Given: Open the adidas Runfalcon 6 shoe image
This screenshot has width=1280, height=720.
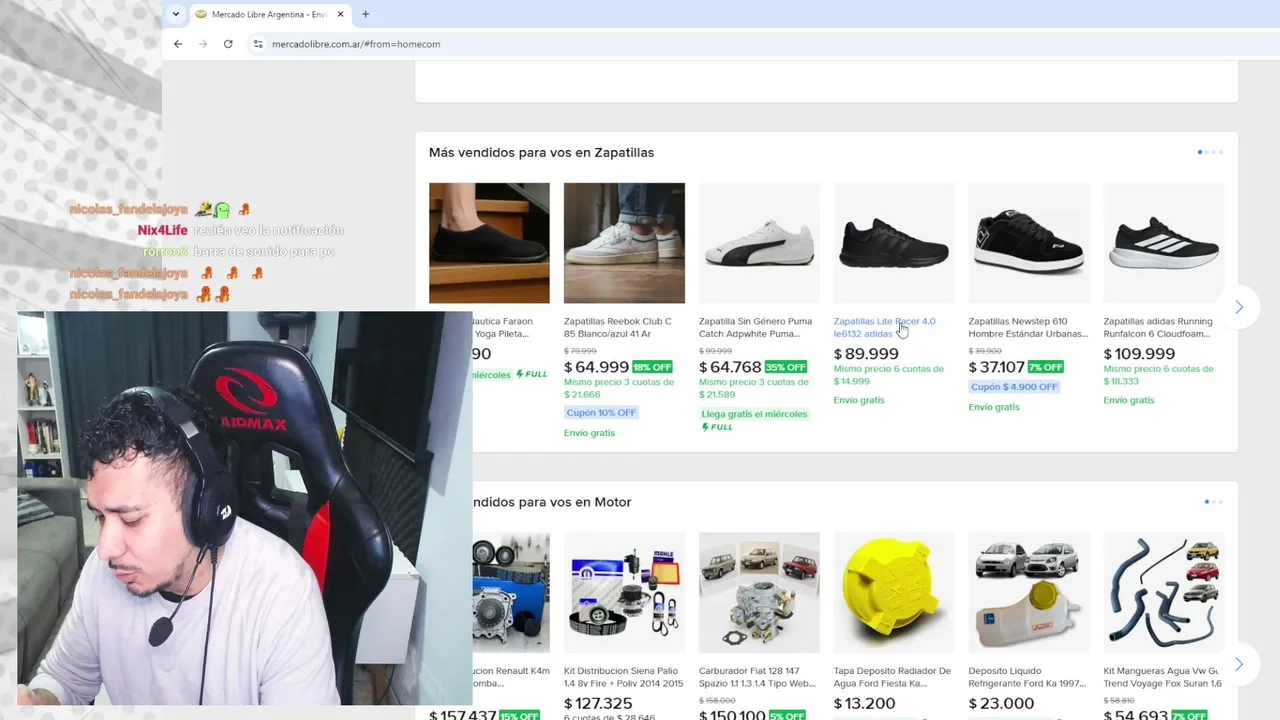Looking at the screenshot, I should click(1164, 243).
